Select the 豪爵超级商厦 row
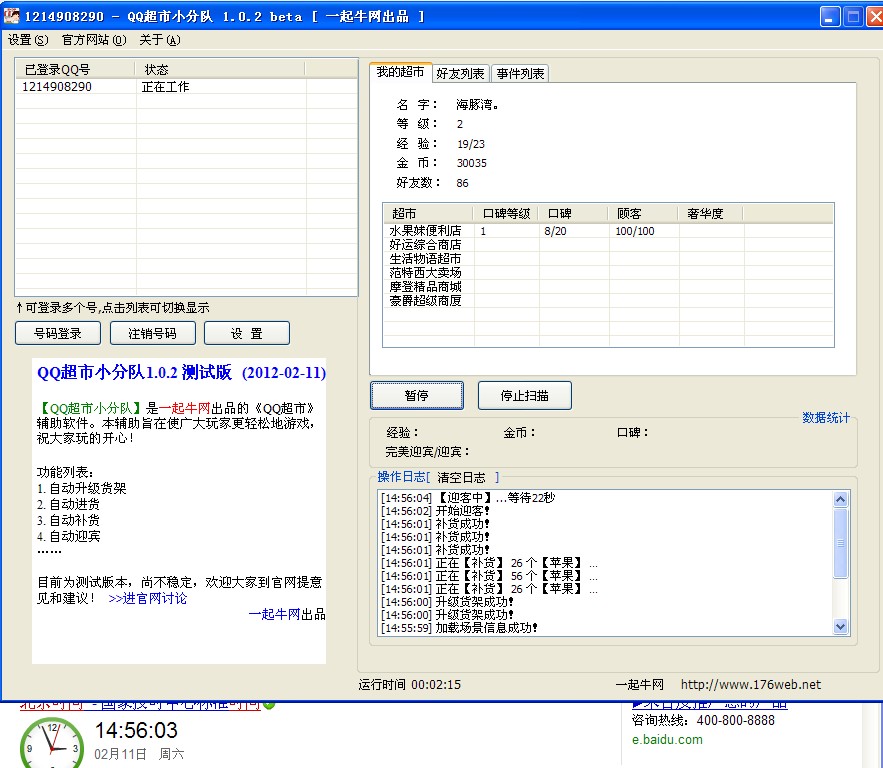883x768 pixels. click(x=608, y=301)
